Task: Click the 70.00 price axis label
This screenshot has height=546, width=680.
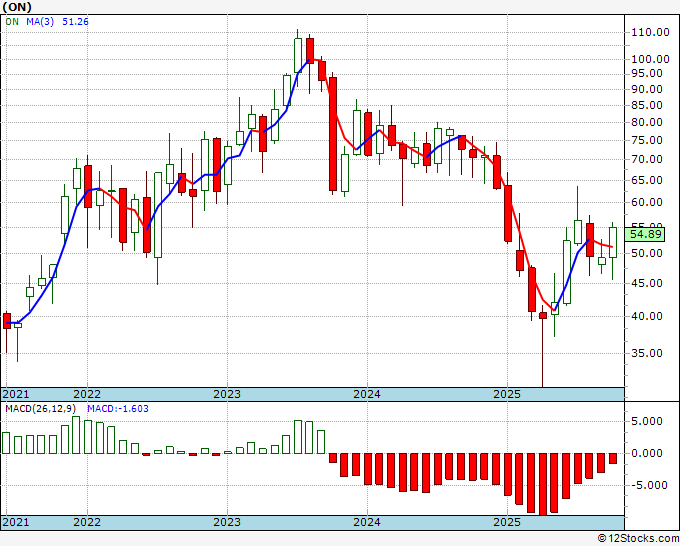Action: click(647, 160)
